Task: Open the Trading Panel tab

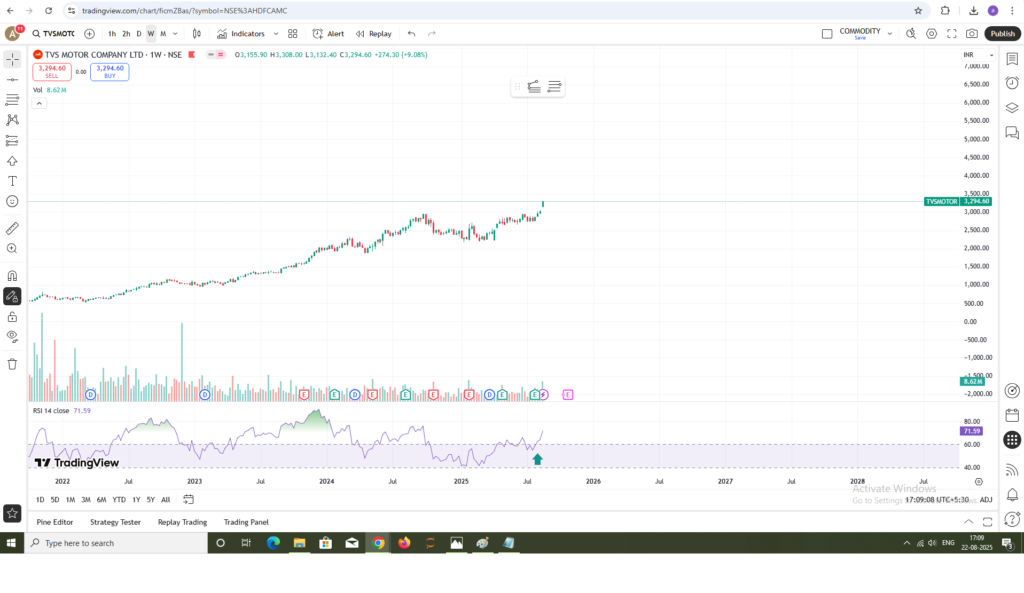Action: [x=246, y=522]
